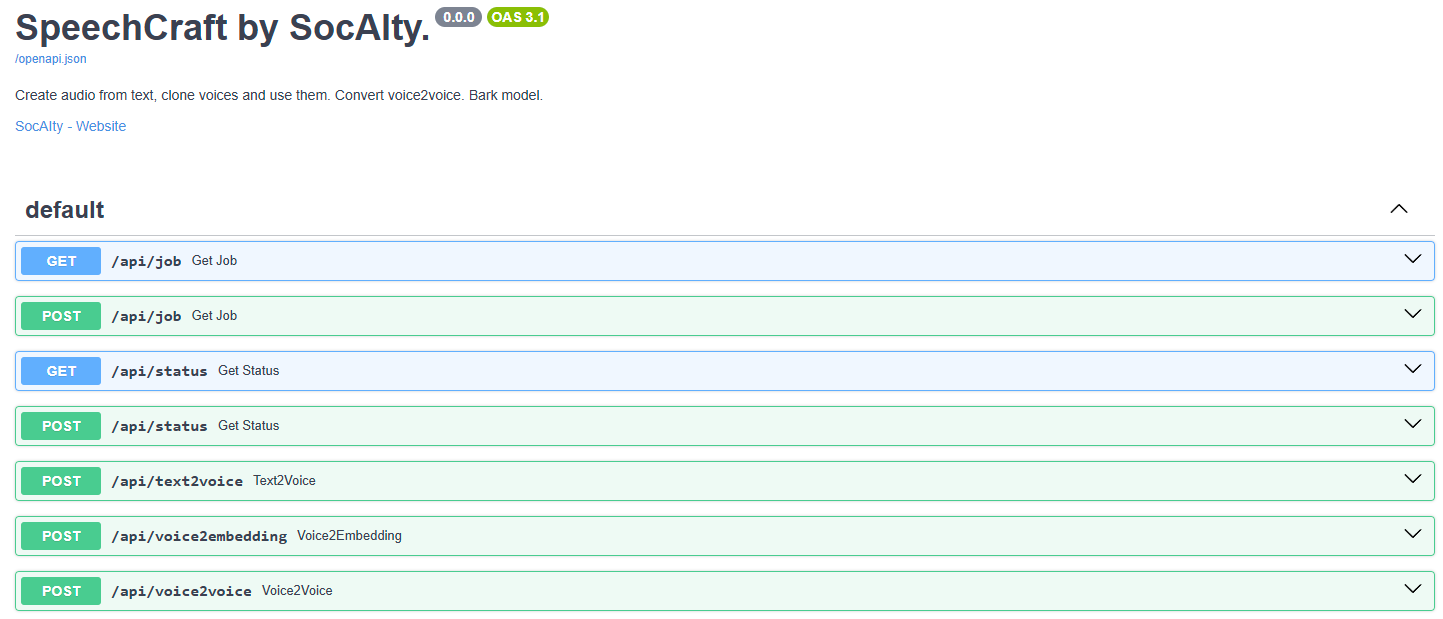This screenshot has height=619, width=1443.
Task: Click the Voice2Voice summary label
Action: tap(297, 591)
